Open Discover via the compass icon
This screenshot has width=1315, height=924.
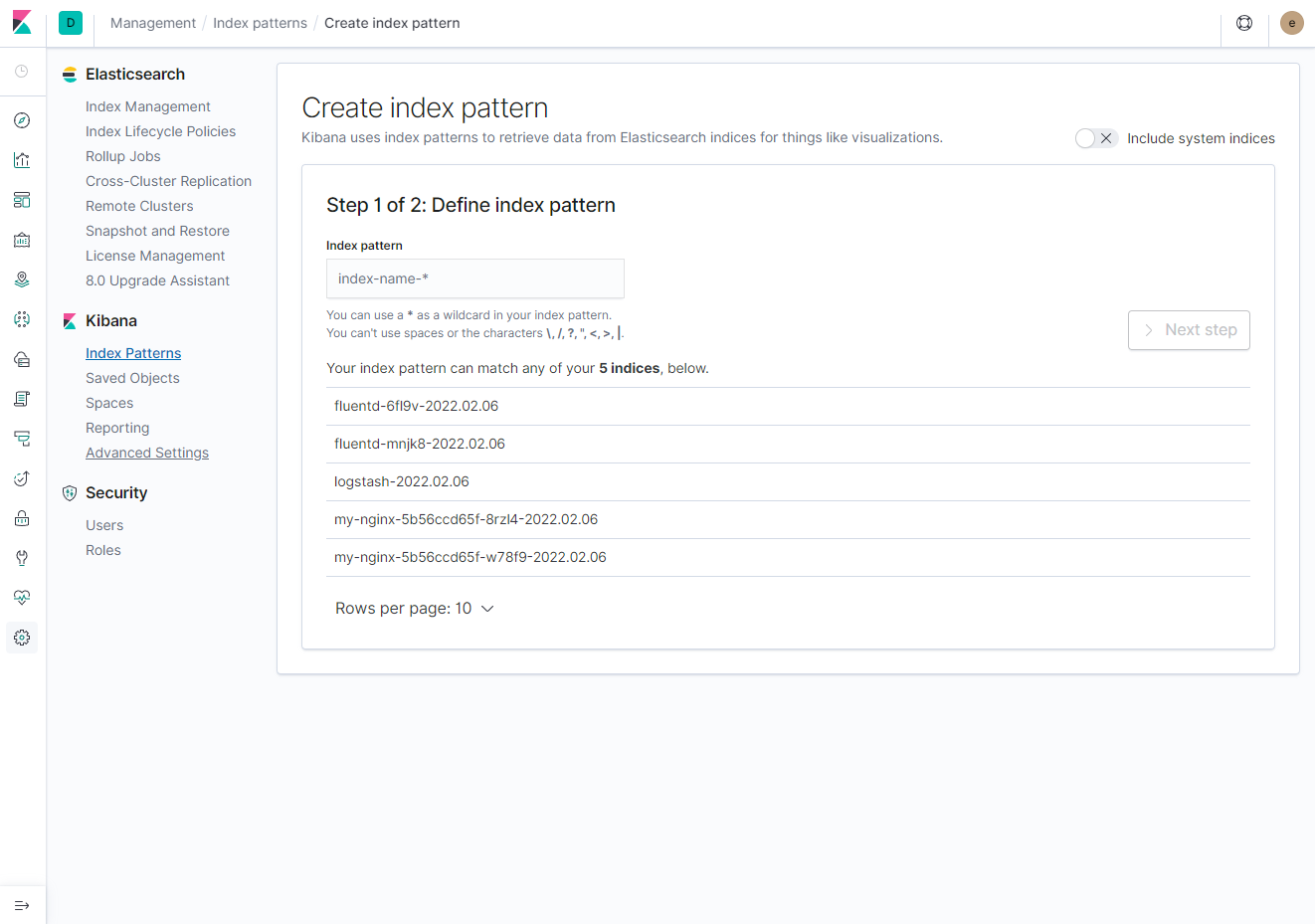(x=22, y=120)
